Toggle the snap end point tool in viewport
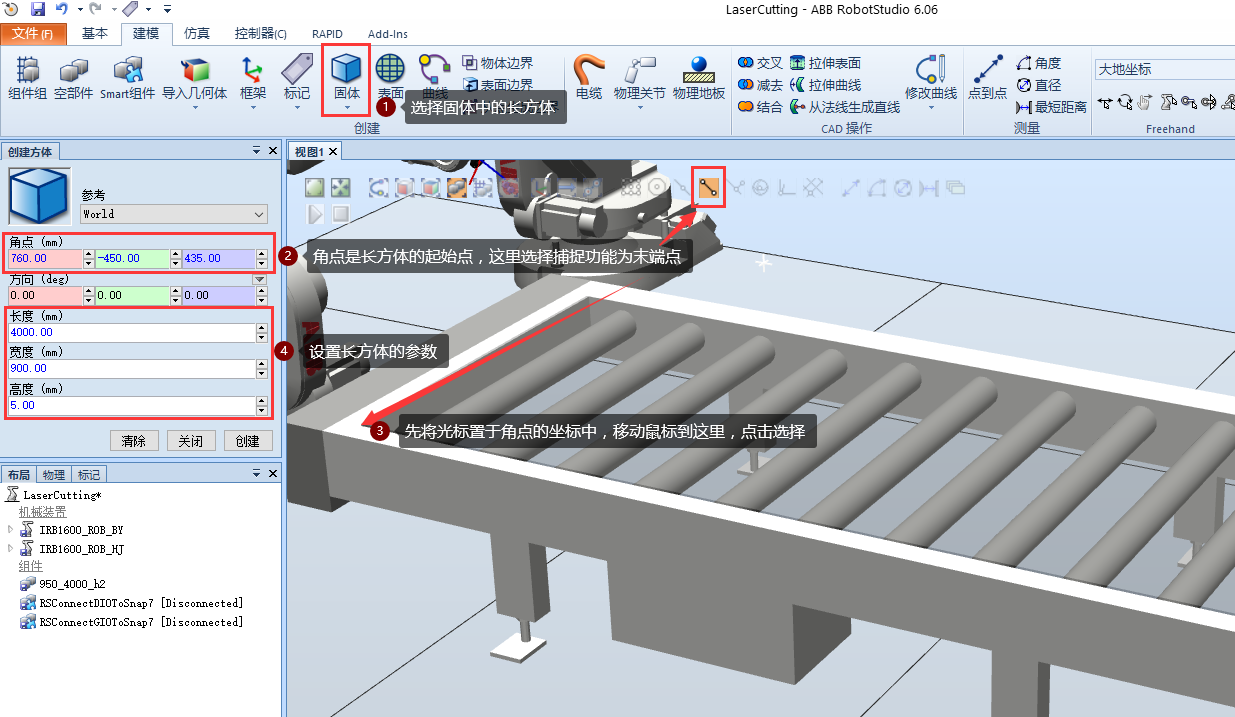This screenshot has width=1235, height=717. tap(708, 187)
